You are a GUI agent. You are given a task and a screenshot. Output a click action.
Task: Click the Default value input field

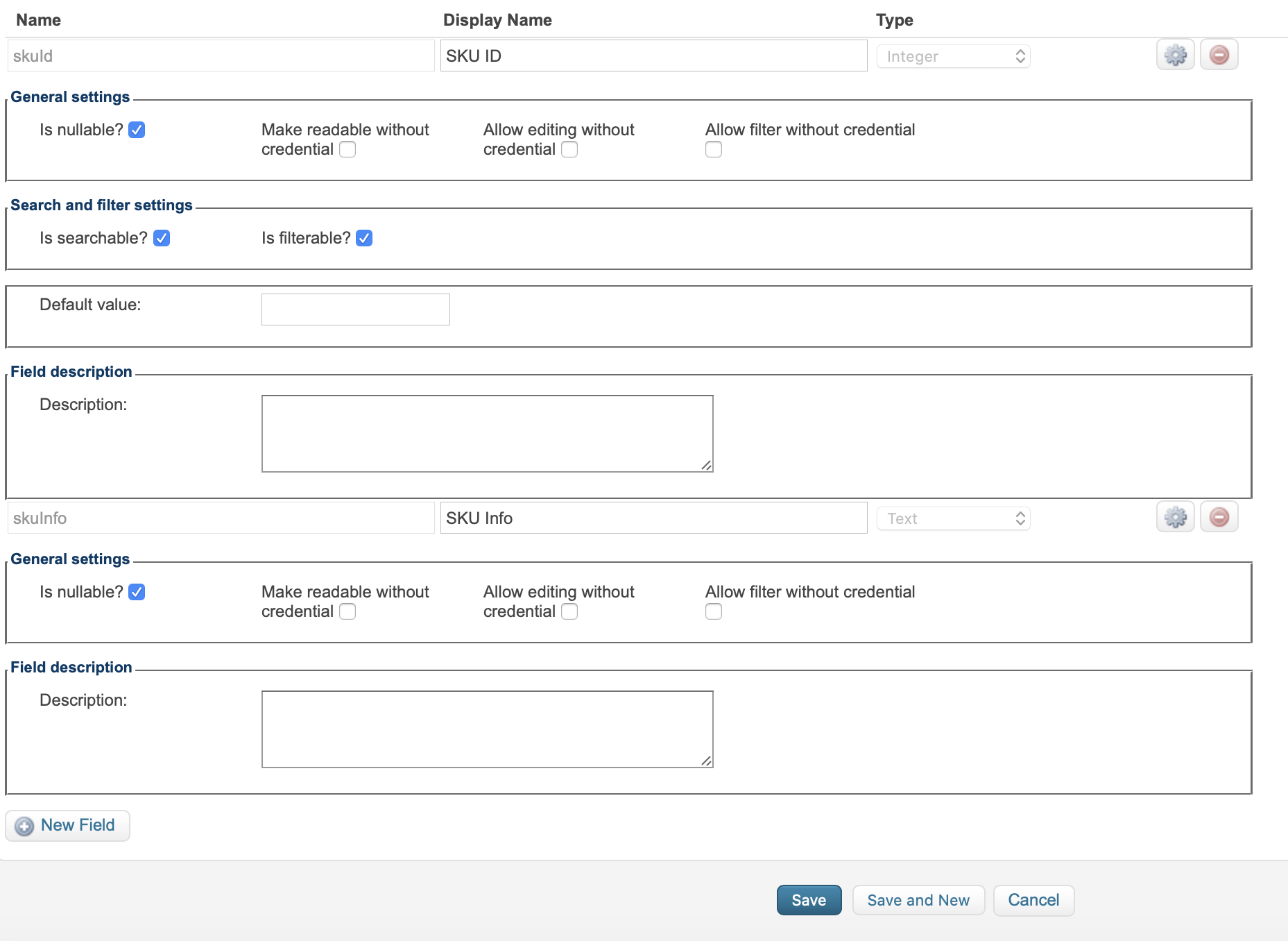[x=355, y=309]
